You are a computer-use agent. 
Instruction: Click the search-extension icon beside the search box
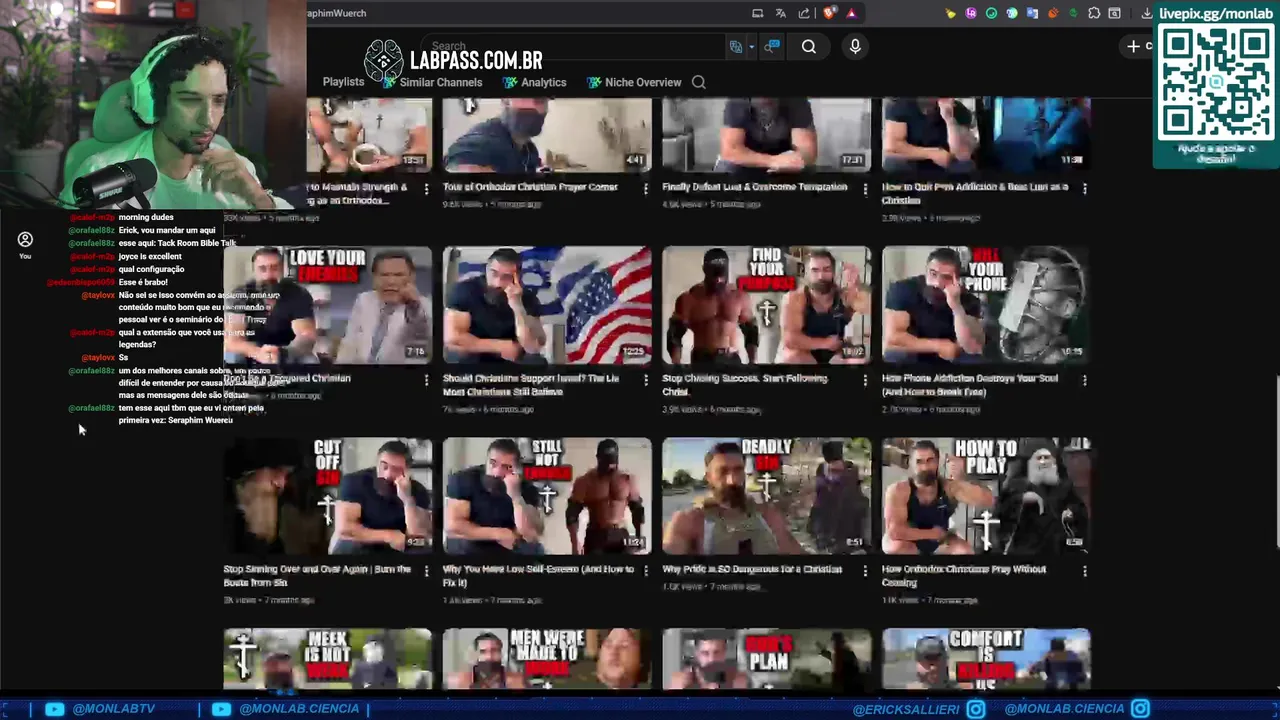pos(772,47)
